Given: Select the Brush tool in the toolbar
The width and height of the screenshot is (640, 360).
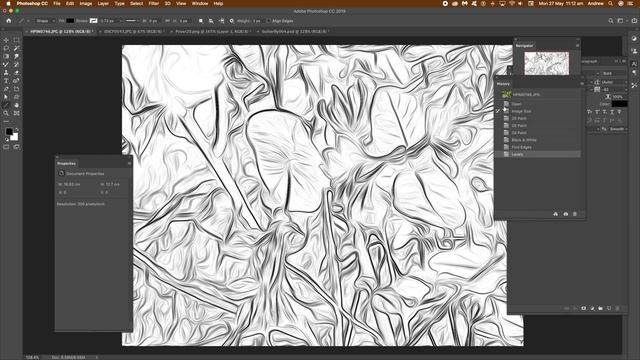Looking at the screenshot, I should 6,64.
